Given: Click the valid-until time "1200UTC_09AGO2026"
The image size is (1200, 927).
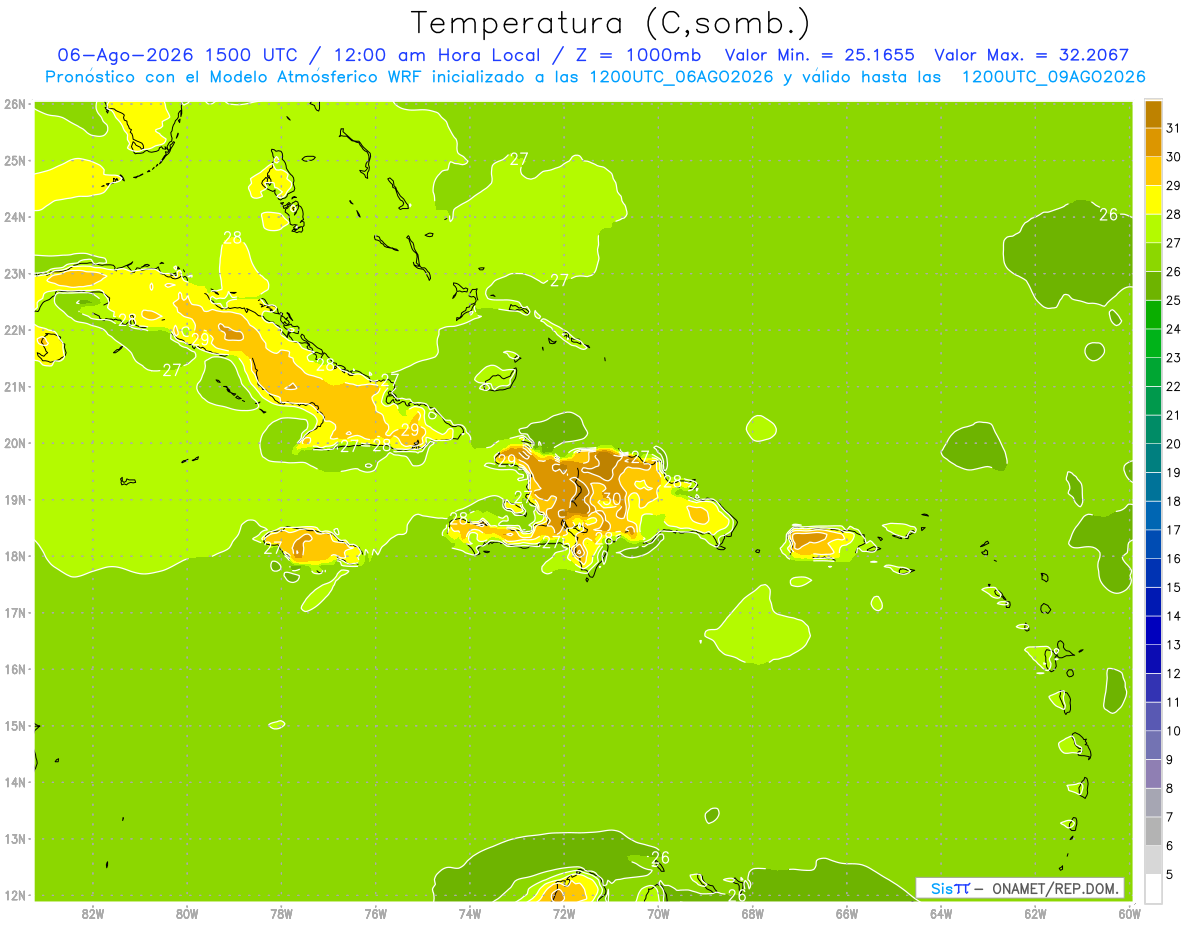Looking at the screenshot, I should [1053, 77].
